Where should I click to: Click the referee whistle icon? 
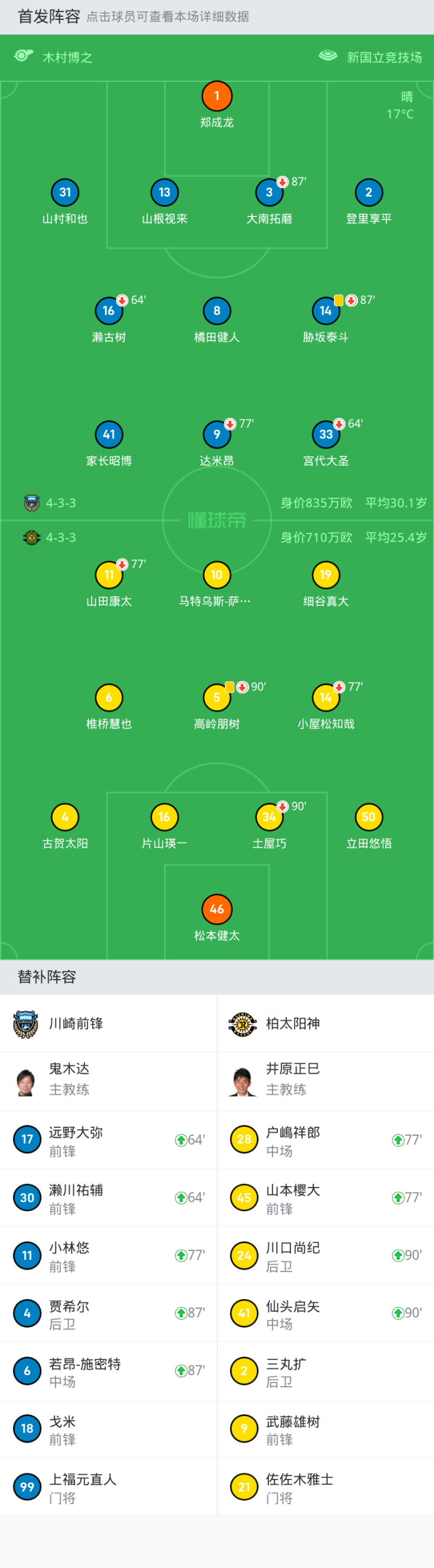coord(23,56)
